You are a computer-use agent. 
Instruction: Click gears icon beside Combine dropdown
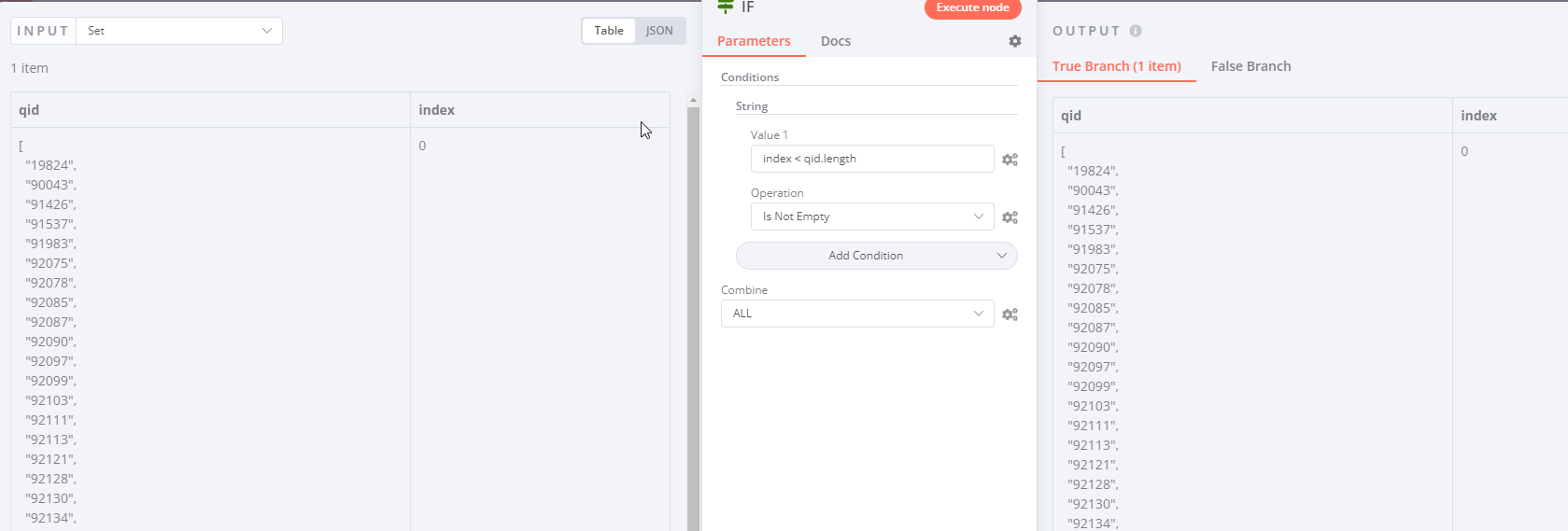coord(1010,314)
